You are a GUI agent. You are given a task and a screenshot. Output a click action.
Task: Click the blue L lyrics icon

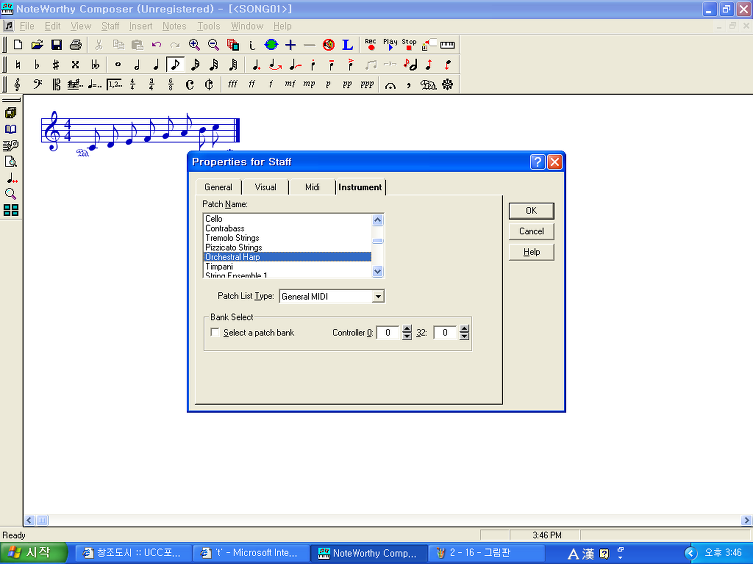click(348, 45)
